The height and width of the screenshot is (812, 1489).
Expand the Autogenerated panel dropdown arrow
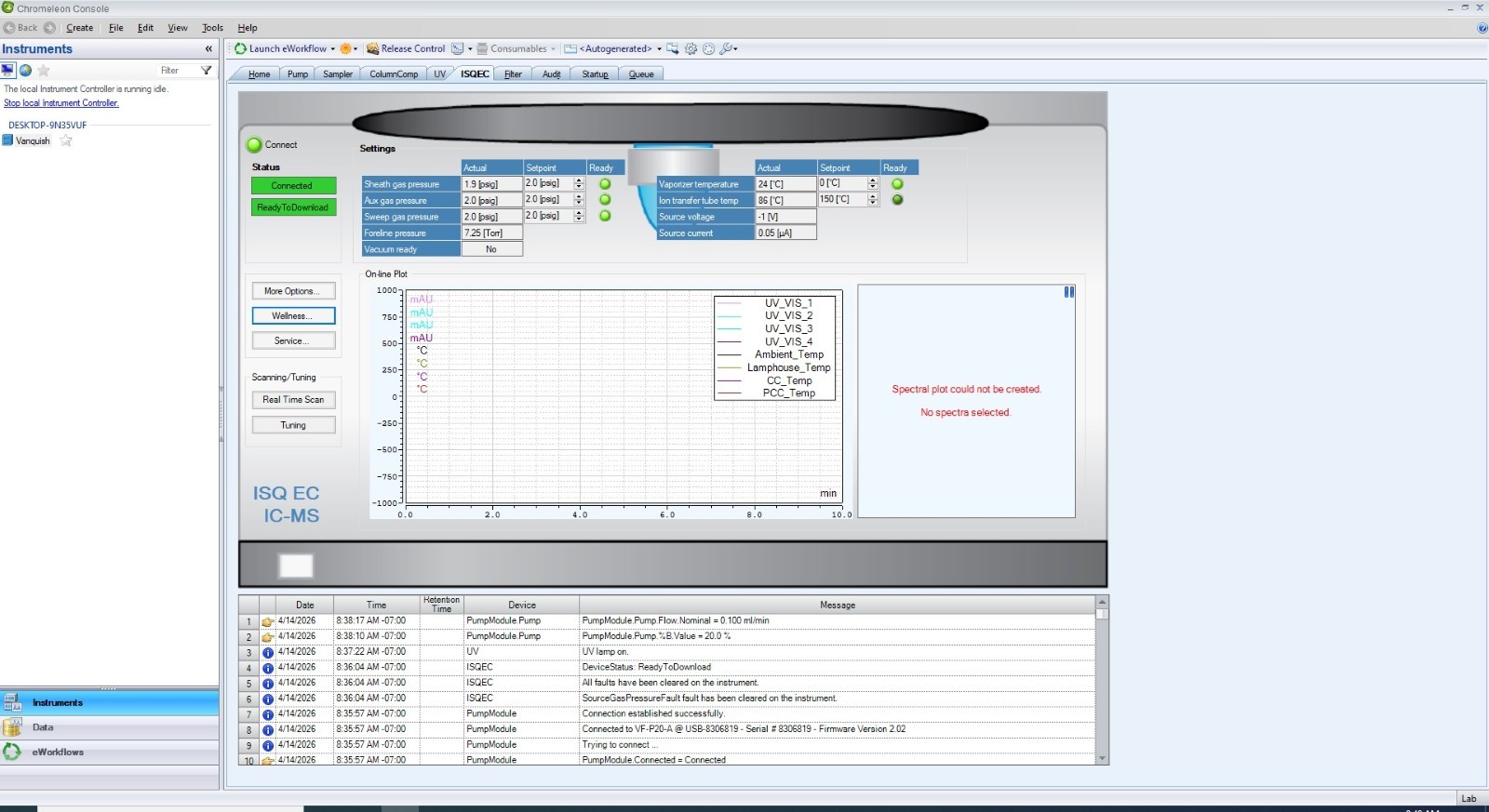tap(659, 49)
